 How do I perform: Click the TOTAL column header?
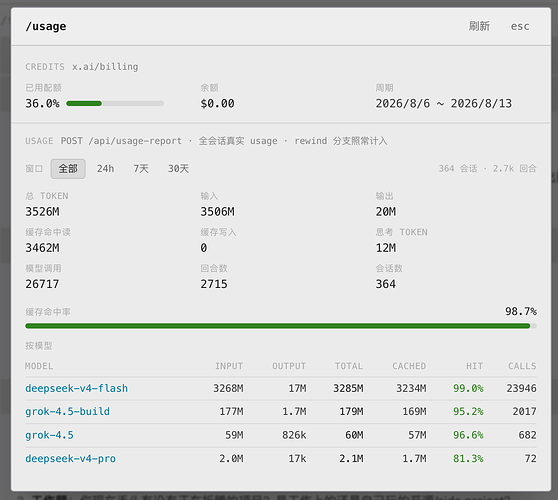pyautogui.click(x=349, y=366)
